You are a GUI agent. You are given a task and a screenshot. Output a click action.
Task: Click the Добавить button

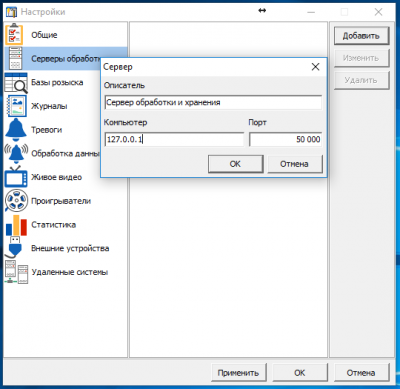click(x=361, y=36)
